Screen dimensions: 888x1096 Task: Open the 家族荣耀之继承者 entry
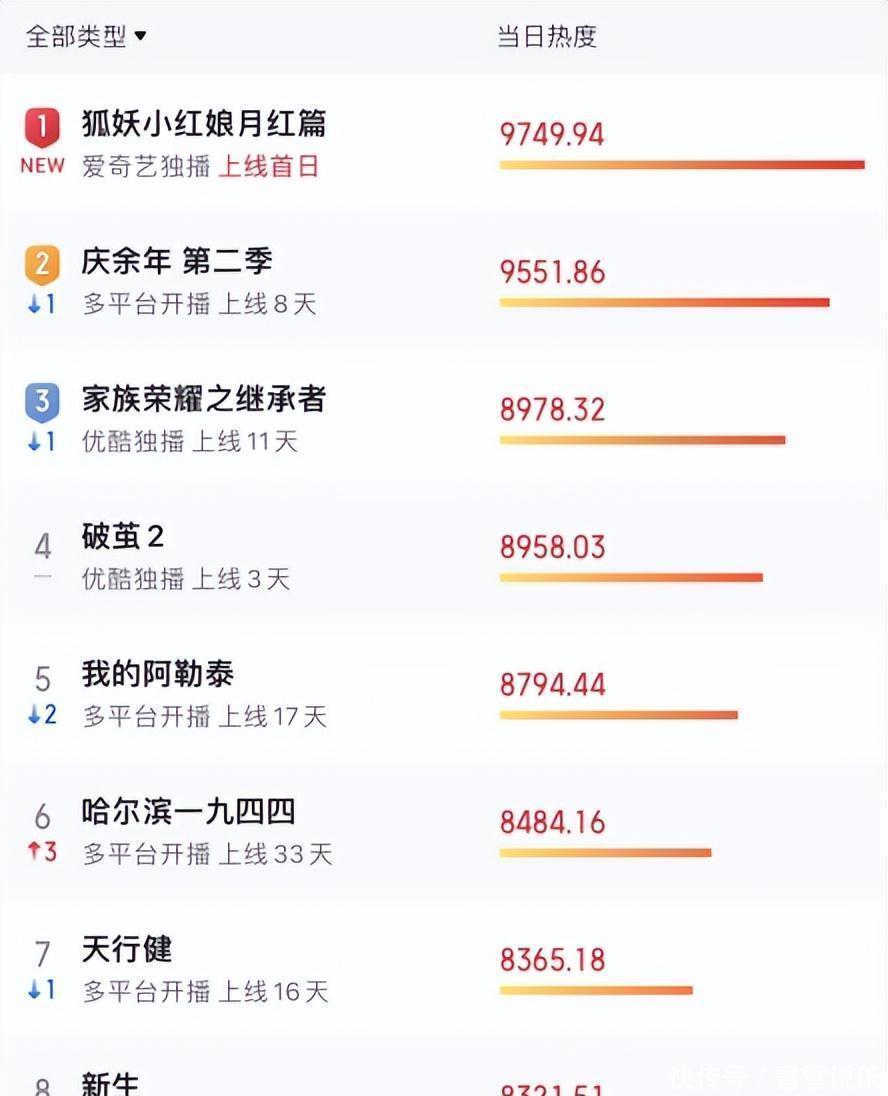click(204, 399)
